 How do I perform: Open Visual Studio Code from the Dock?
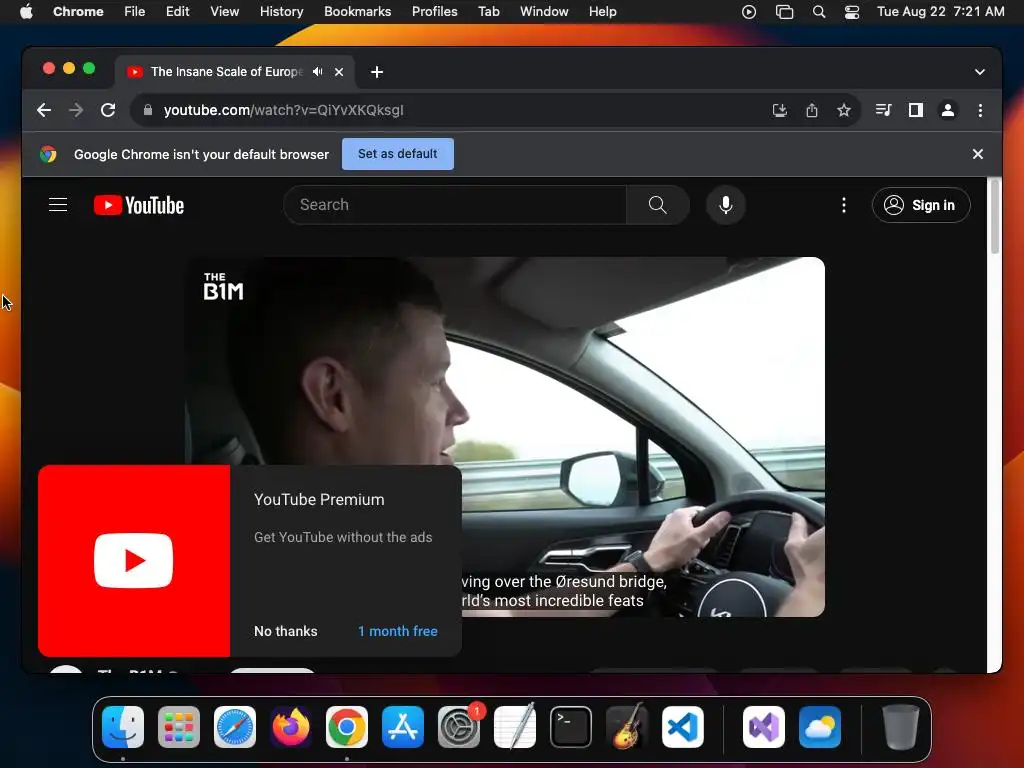683,727
